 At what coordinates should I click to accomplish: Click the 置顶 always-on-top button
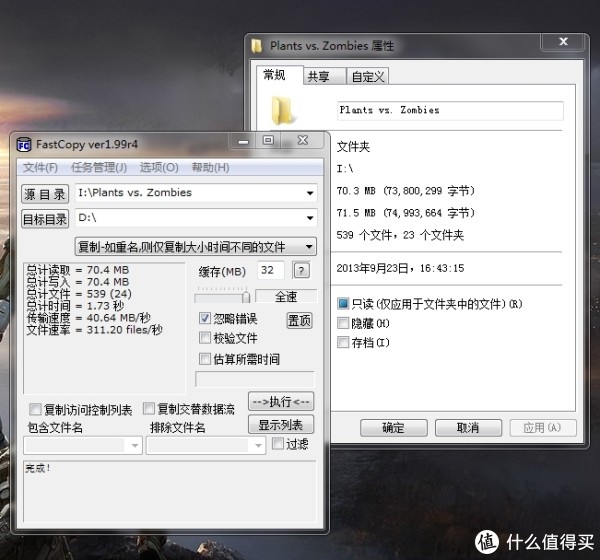[299, 321]
